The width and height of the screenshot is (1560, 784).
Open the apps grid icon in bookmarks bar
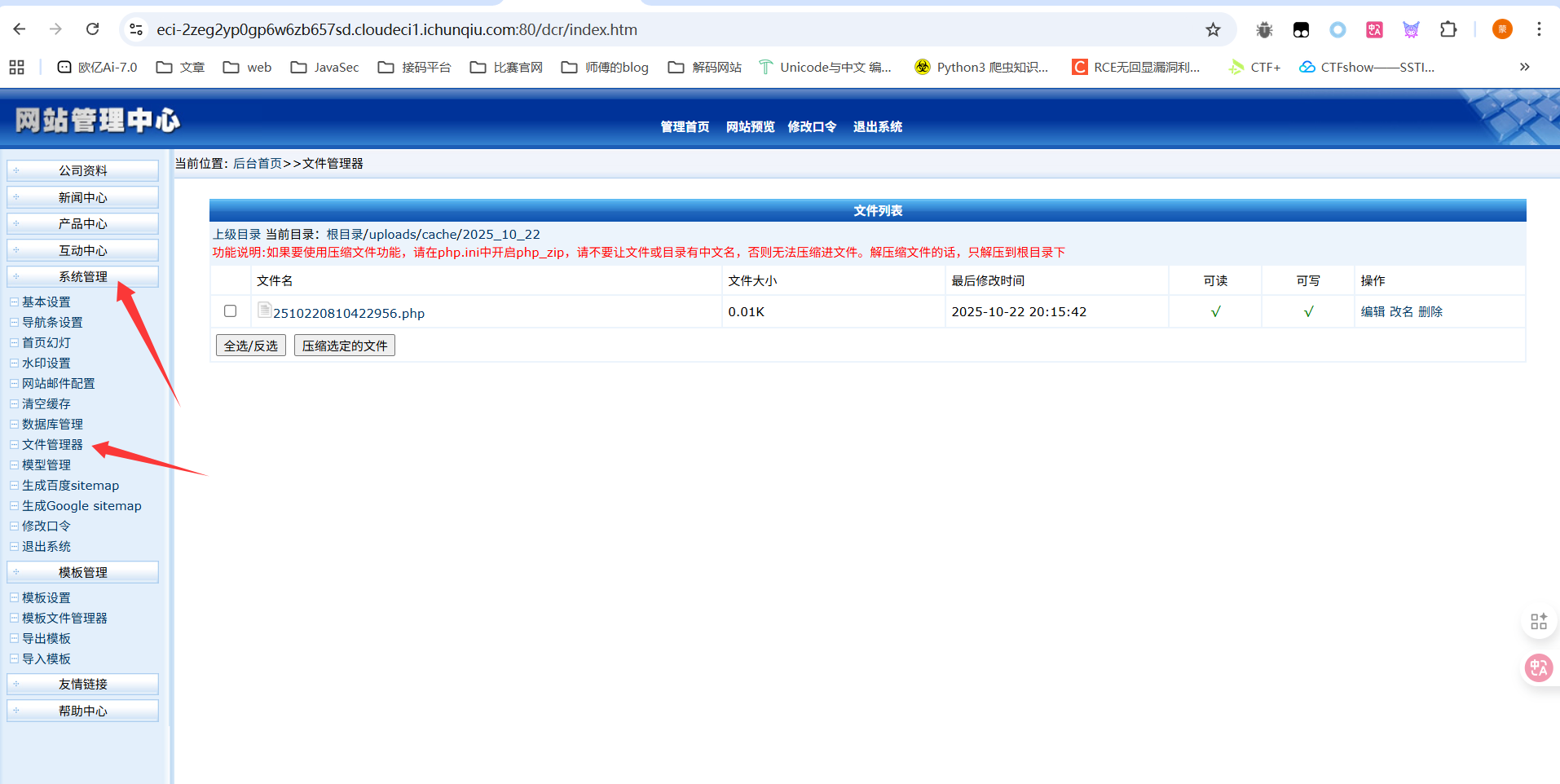(x=16, y=67)
